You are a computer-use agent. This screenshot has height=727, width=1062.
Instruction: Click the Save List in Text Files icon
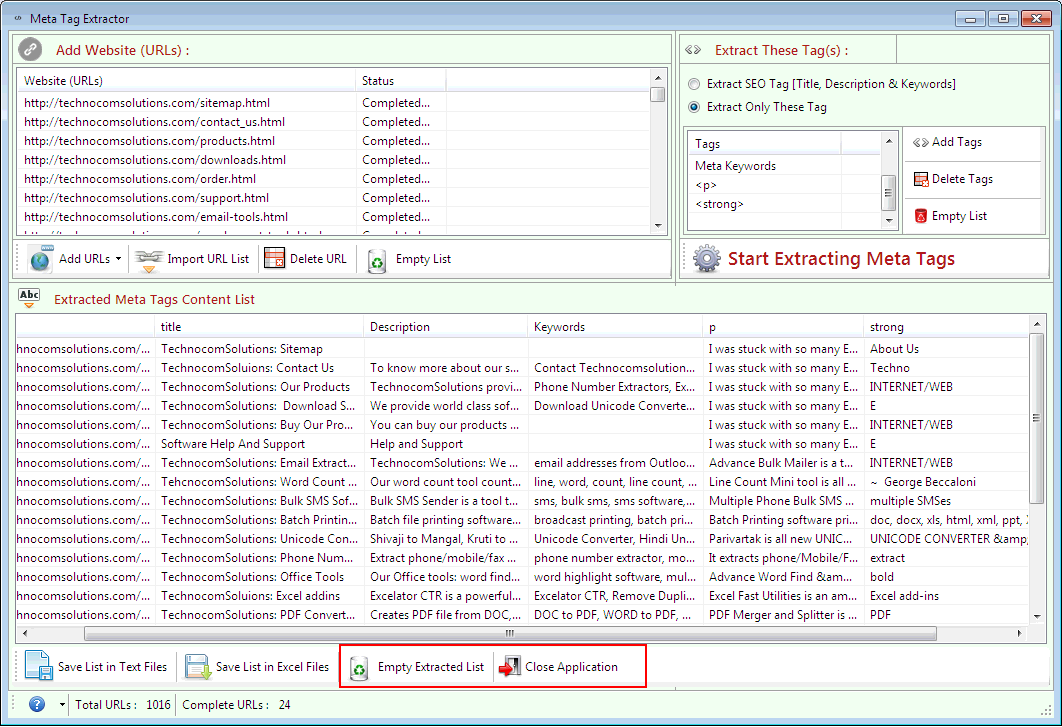39,666
